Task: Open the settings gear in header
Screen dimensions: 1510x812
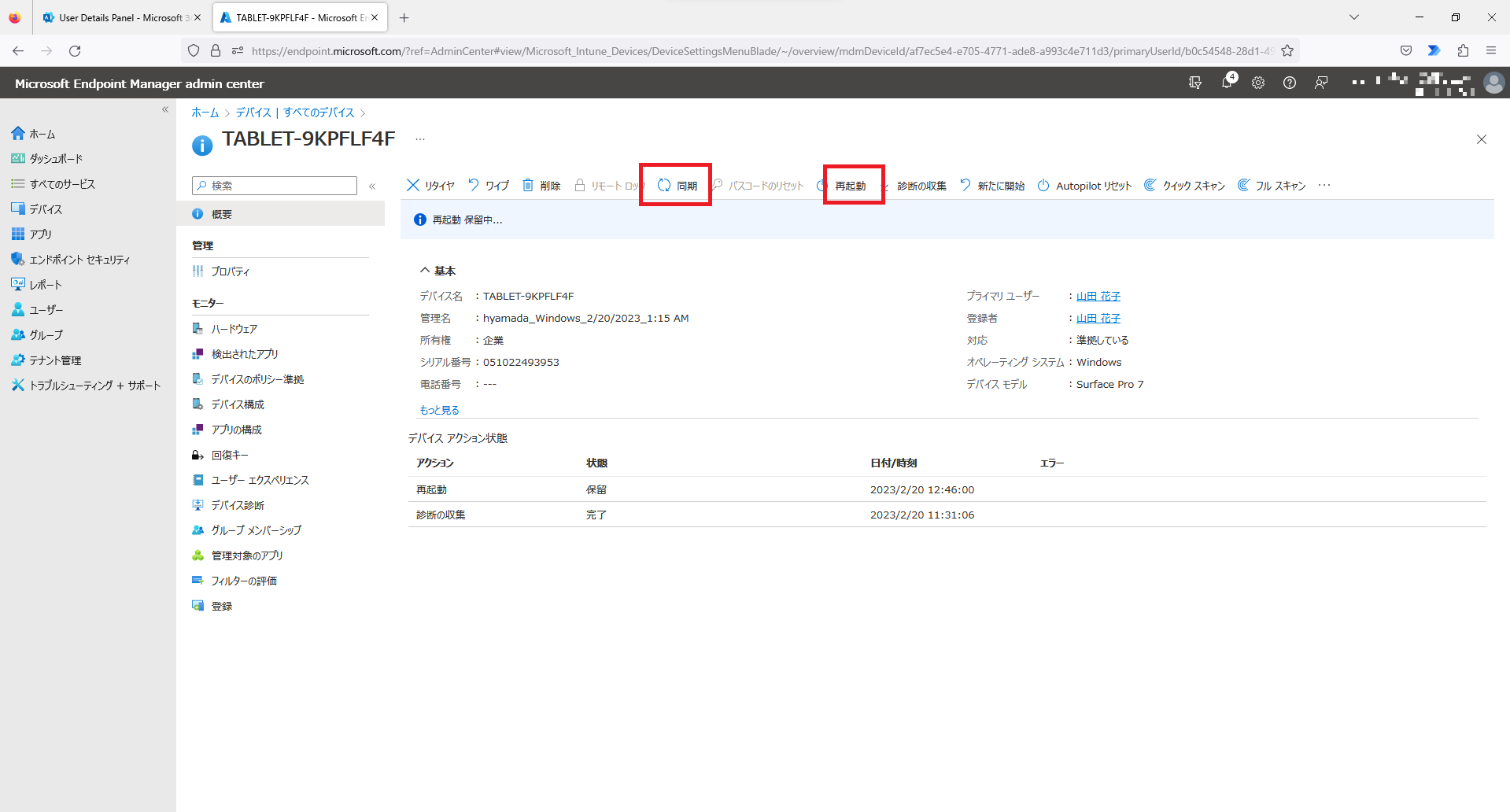Action: 1258,83
